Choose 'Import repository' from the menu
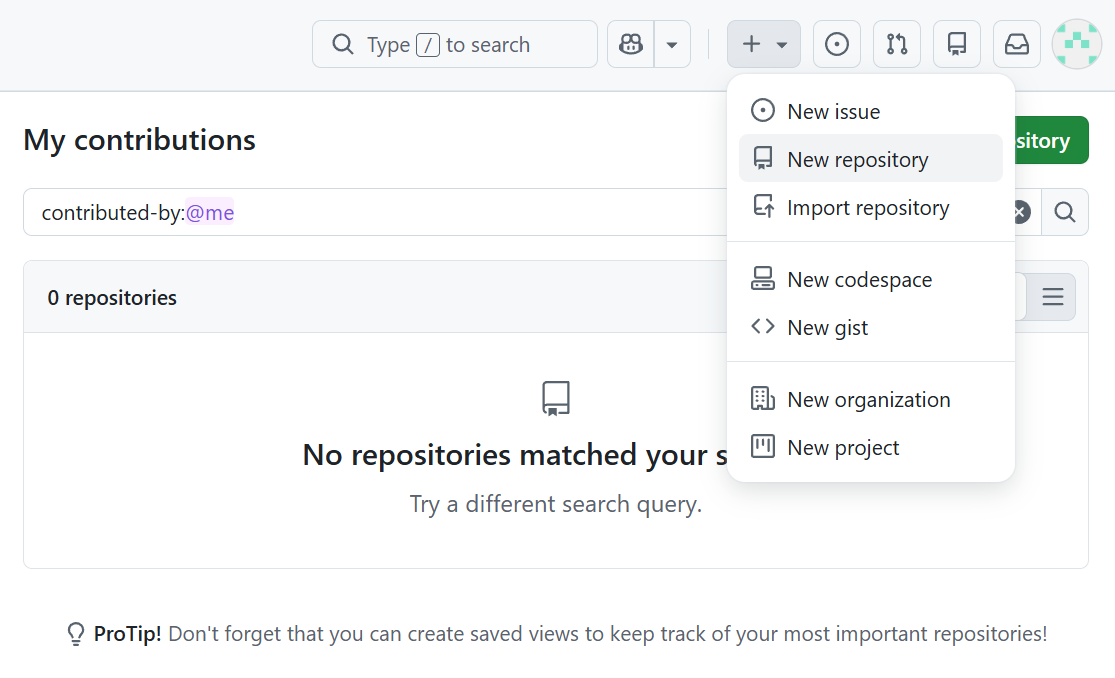The image size is (1115, 678). click(x=871, y=207)
